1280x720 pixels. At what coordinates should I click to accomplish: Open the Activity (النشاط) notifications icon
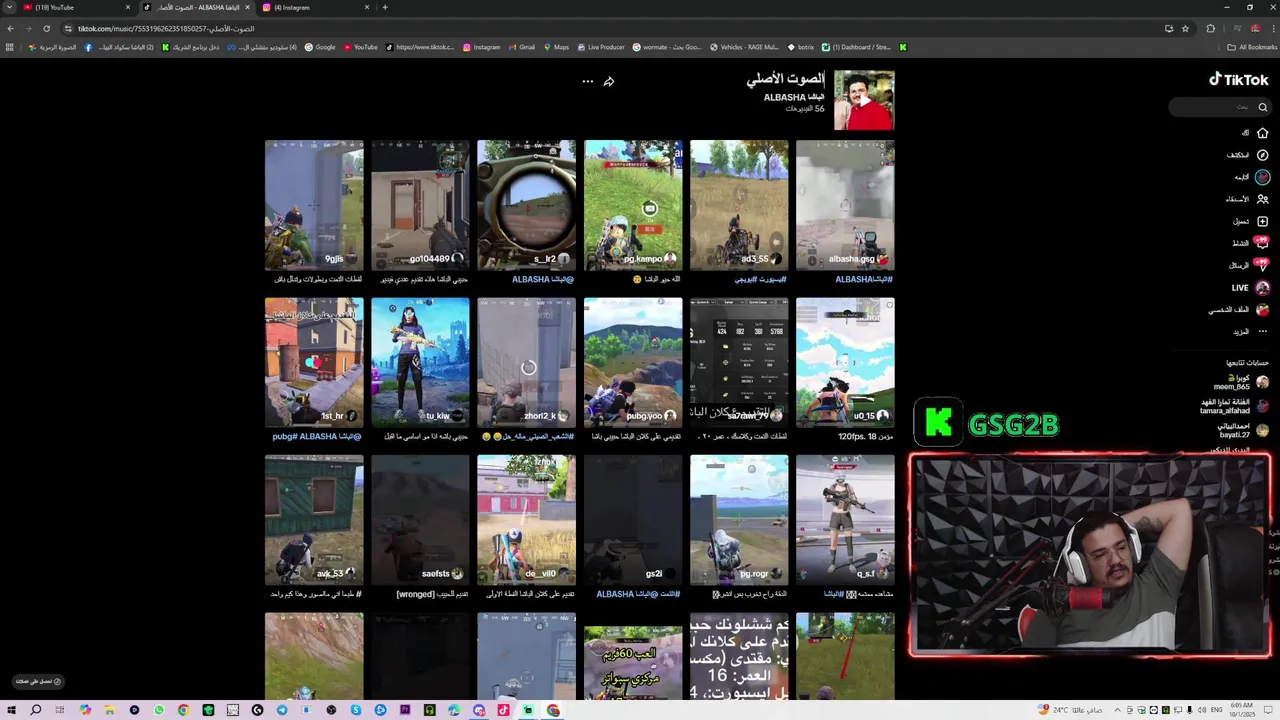point(1262,243)
